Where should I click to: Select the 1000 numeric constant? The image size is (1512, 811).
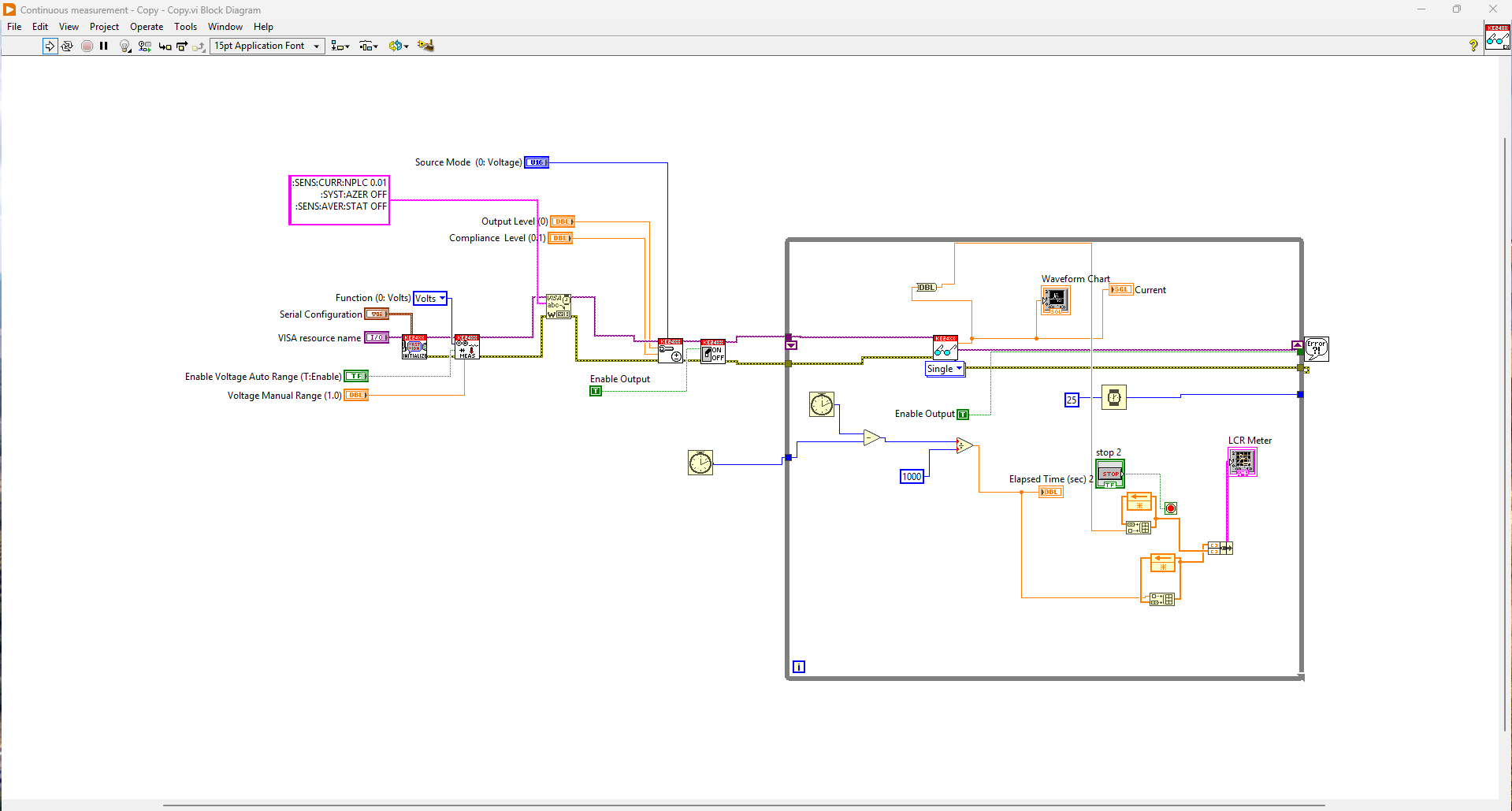(x=912, y=477)
